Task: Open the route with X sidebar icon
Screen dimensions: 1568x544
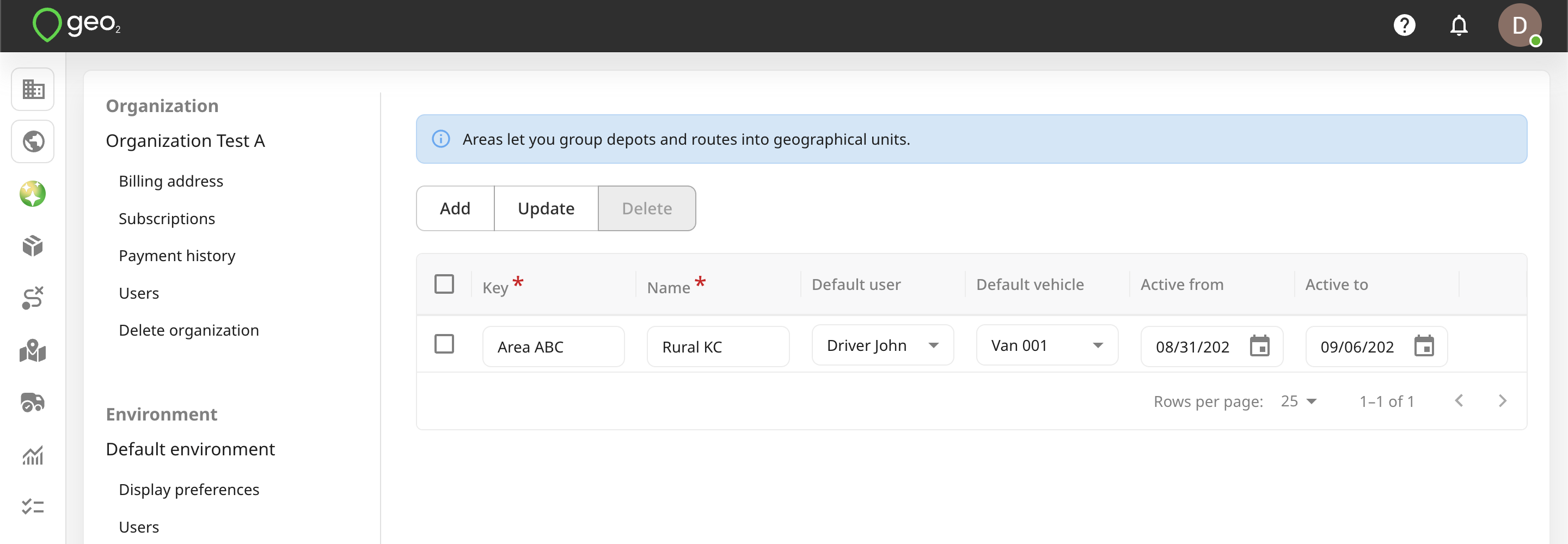Action: click(x=33, y=298)
